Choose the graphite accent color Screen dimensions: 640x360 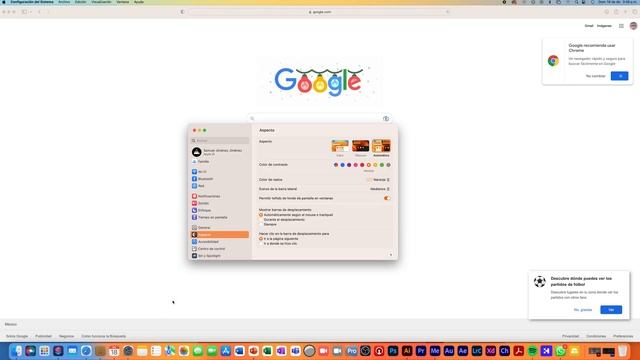coord(388,165)
